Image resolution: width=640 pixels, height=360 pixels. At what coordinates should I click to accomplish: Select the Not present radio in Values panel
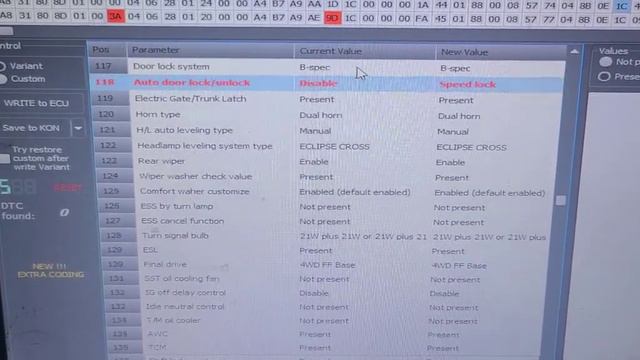(x=605, y=62)
